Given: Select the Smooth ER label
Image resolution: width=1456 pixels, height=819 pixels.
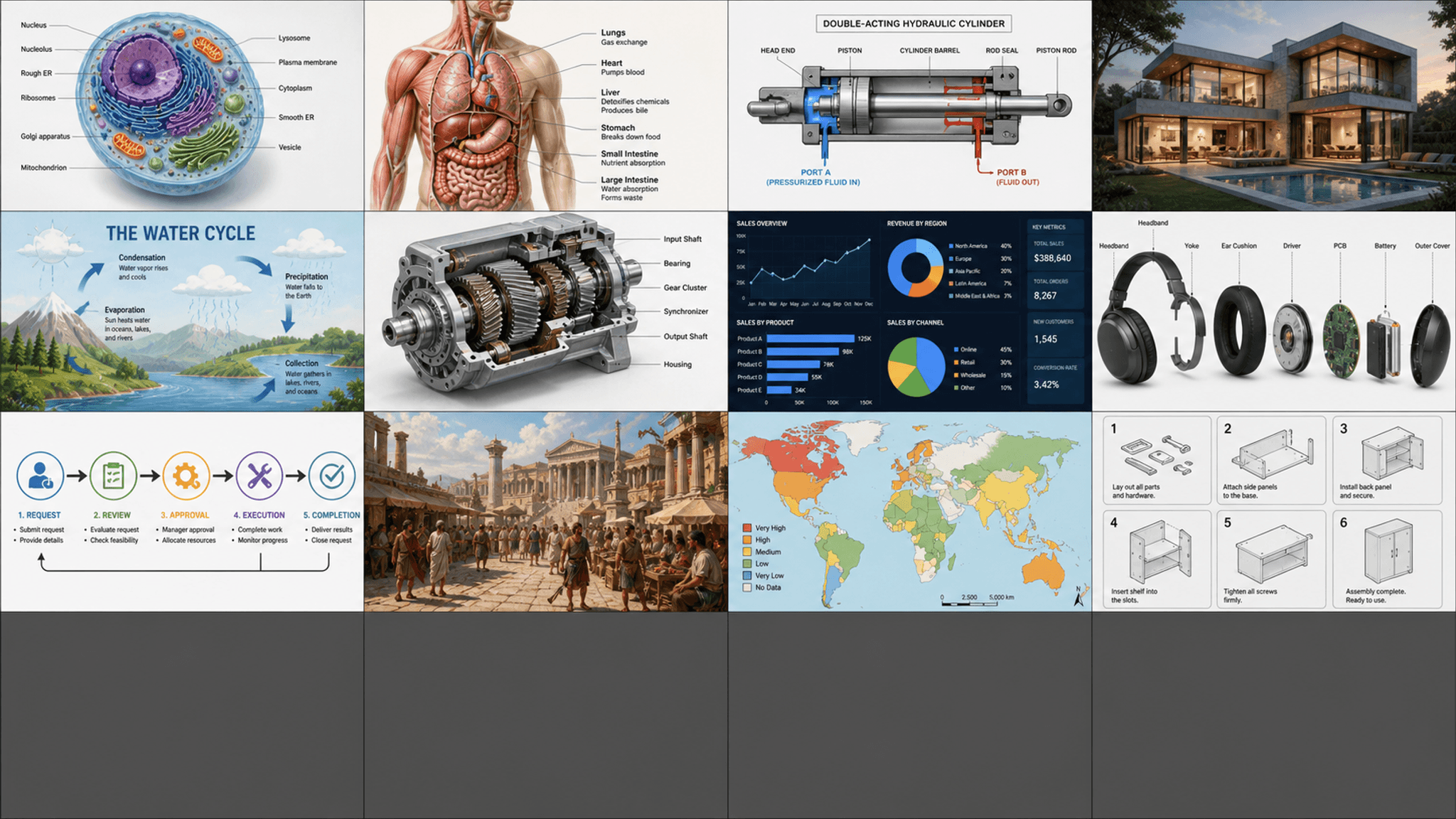Looking at the screenshot, I should pyautogui.click(x=296, y=117).
